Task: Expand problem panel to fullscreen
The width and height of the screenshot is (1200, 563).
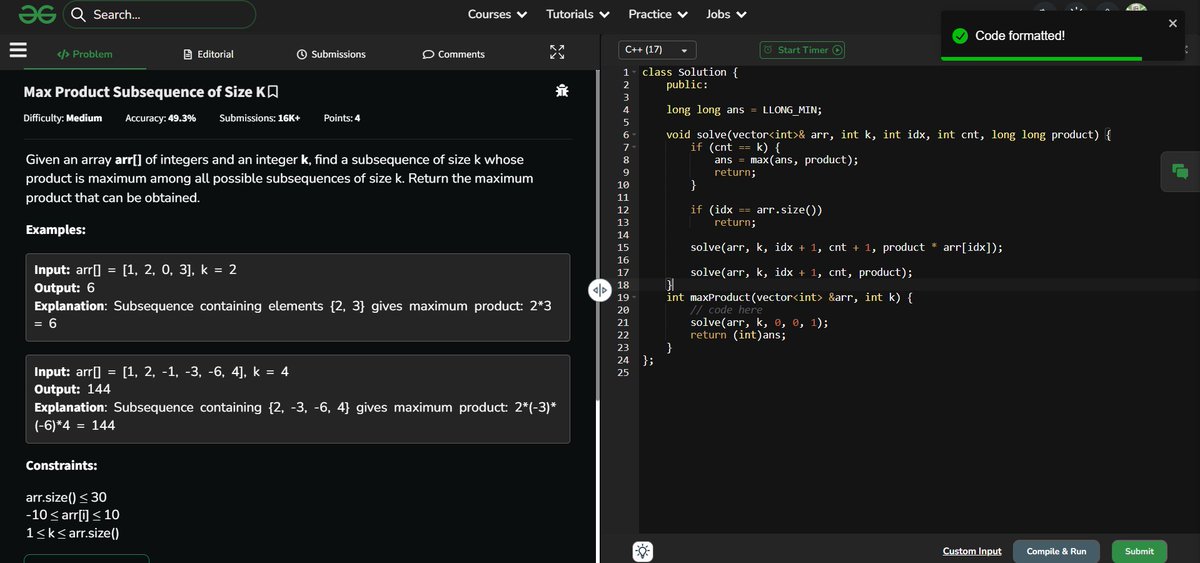Action: tap(558, 52)
